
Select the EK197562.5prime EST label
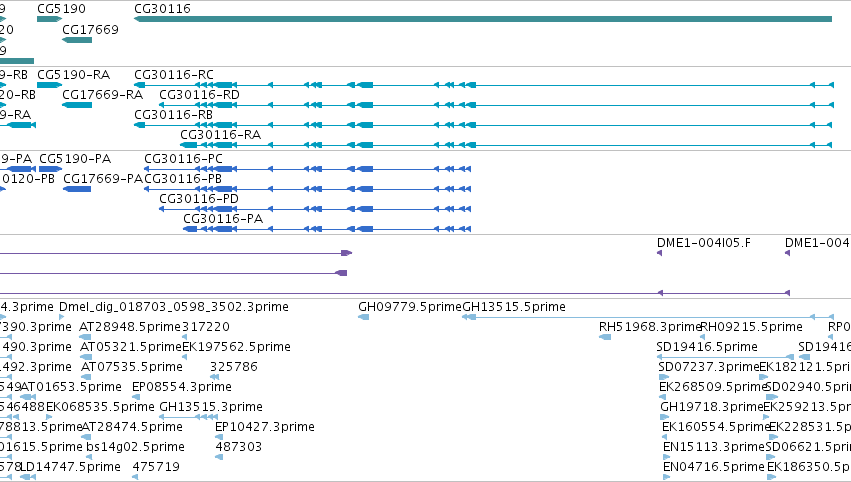pyautogui.click(x=236, y=347)
